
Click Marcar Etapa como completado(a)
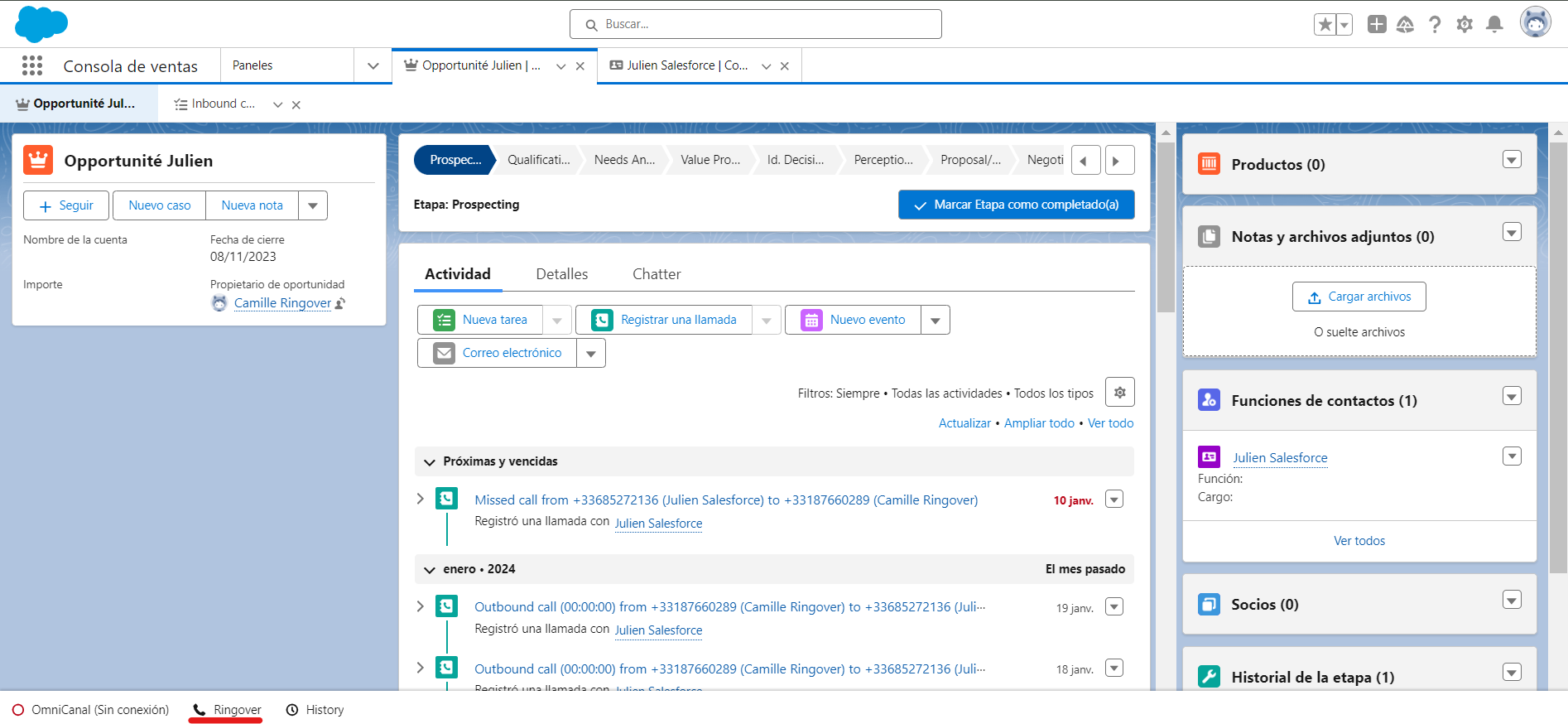point(1016,205)
